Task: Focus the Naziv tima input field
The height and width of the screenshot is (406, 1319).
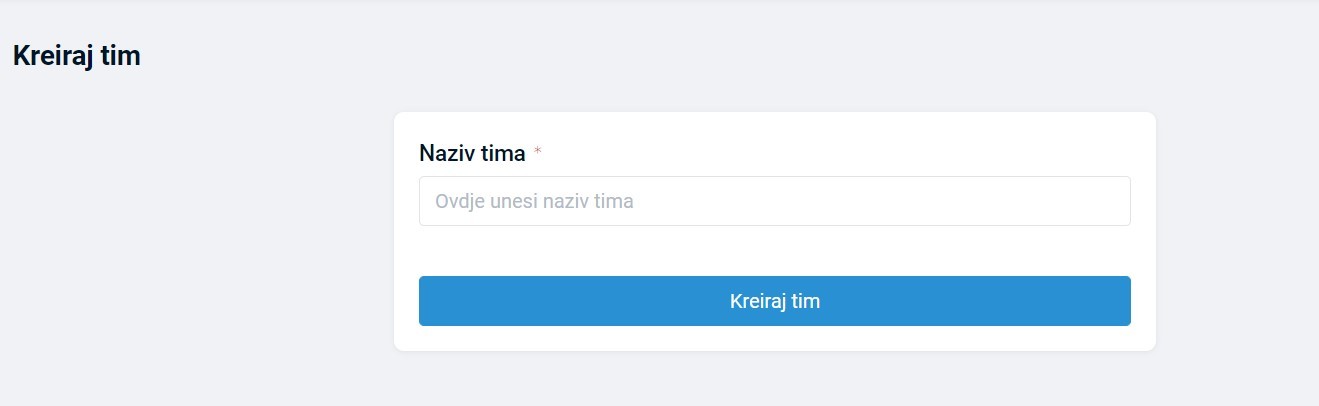Action: (x=774, y=201)
